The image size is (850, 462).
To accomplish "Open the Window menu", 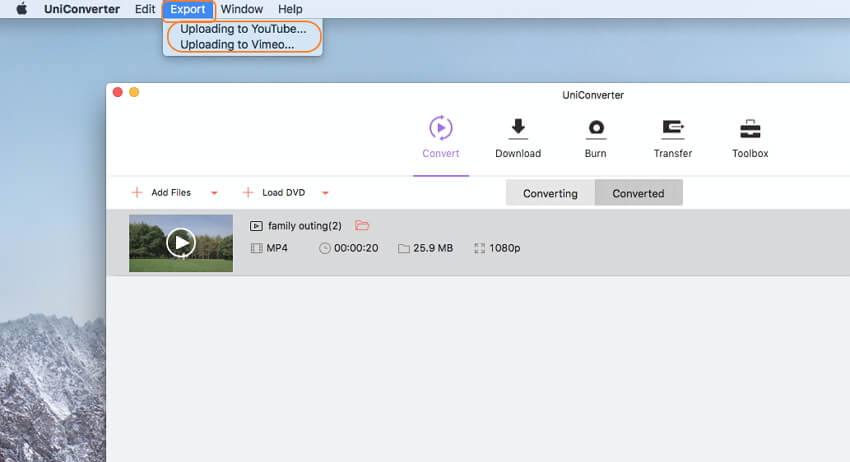I will [x=242, y=9].
